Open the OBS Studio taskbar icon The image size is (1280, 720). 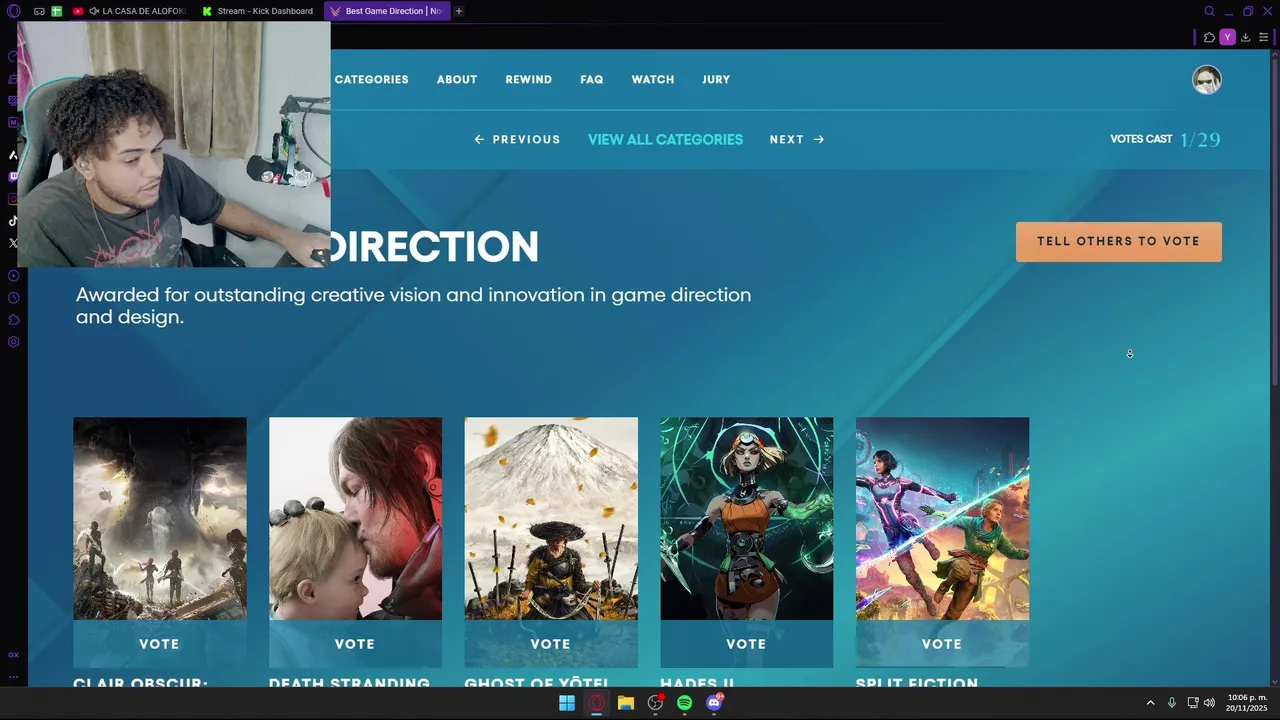click(x=655, y=703)
